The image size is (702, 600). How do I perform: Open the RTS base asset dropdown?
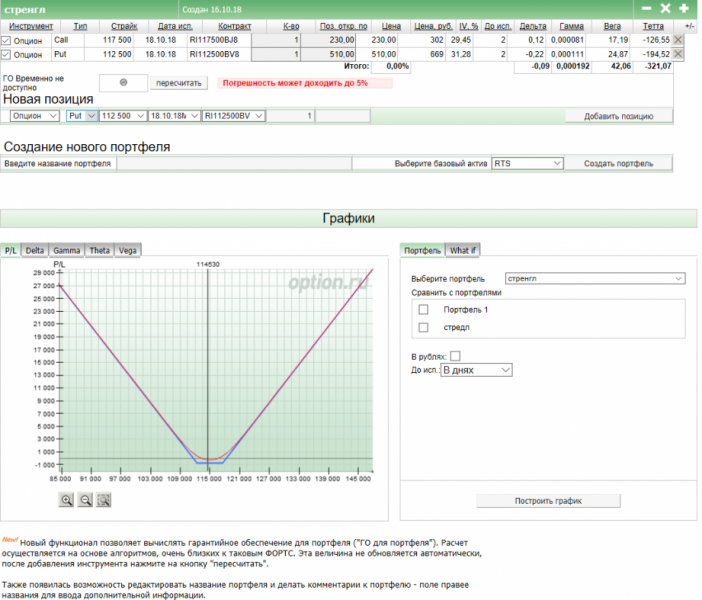coord(527,163)
